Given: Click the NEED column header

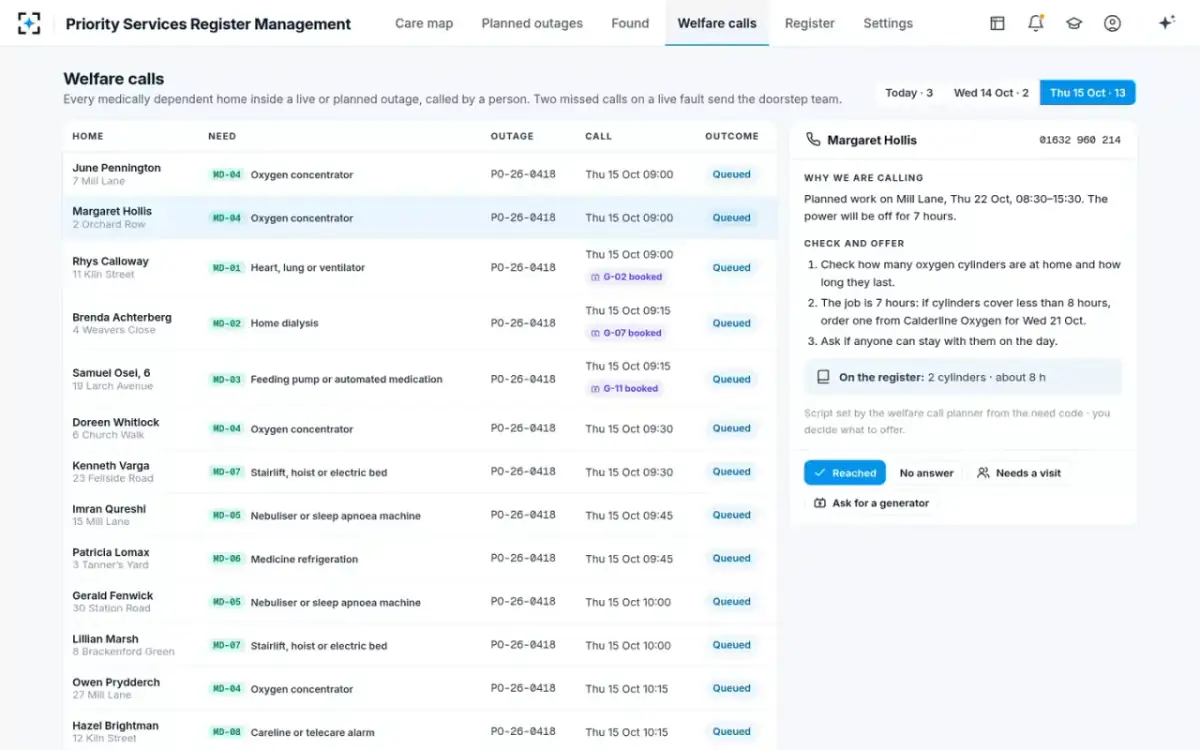Looking at the screenshot, I should [x=222, y=136].
